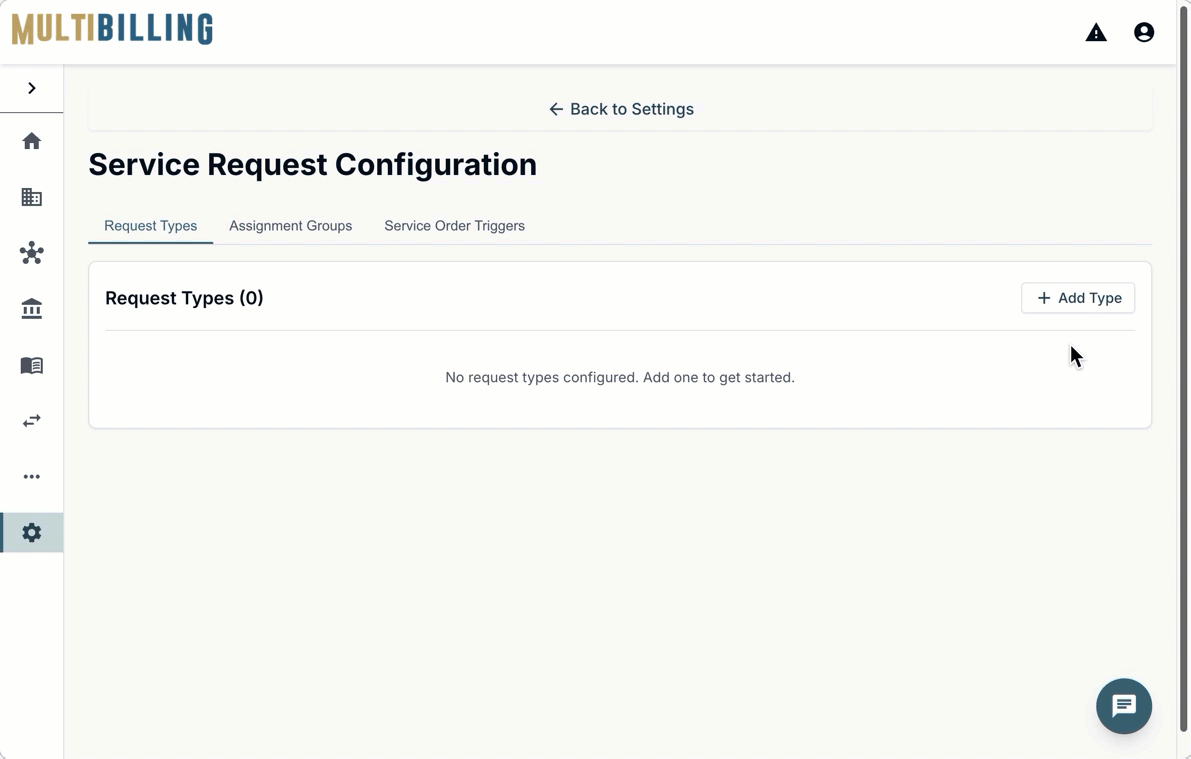Click the back arrow beside Back to Settings
This screenshot has height=759, width=1191.
(x=556, y=109)
